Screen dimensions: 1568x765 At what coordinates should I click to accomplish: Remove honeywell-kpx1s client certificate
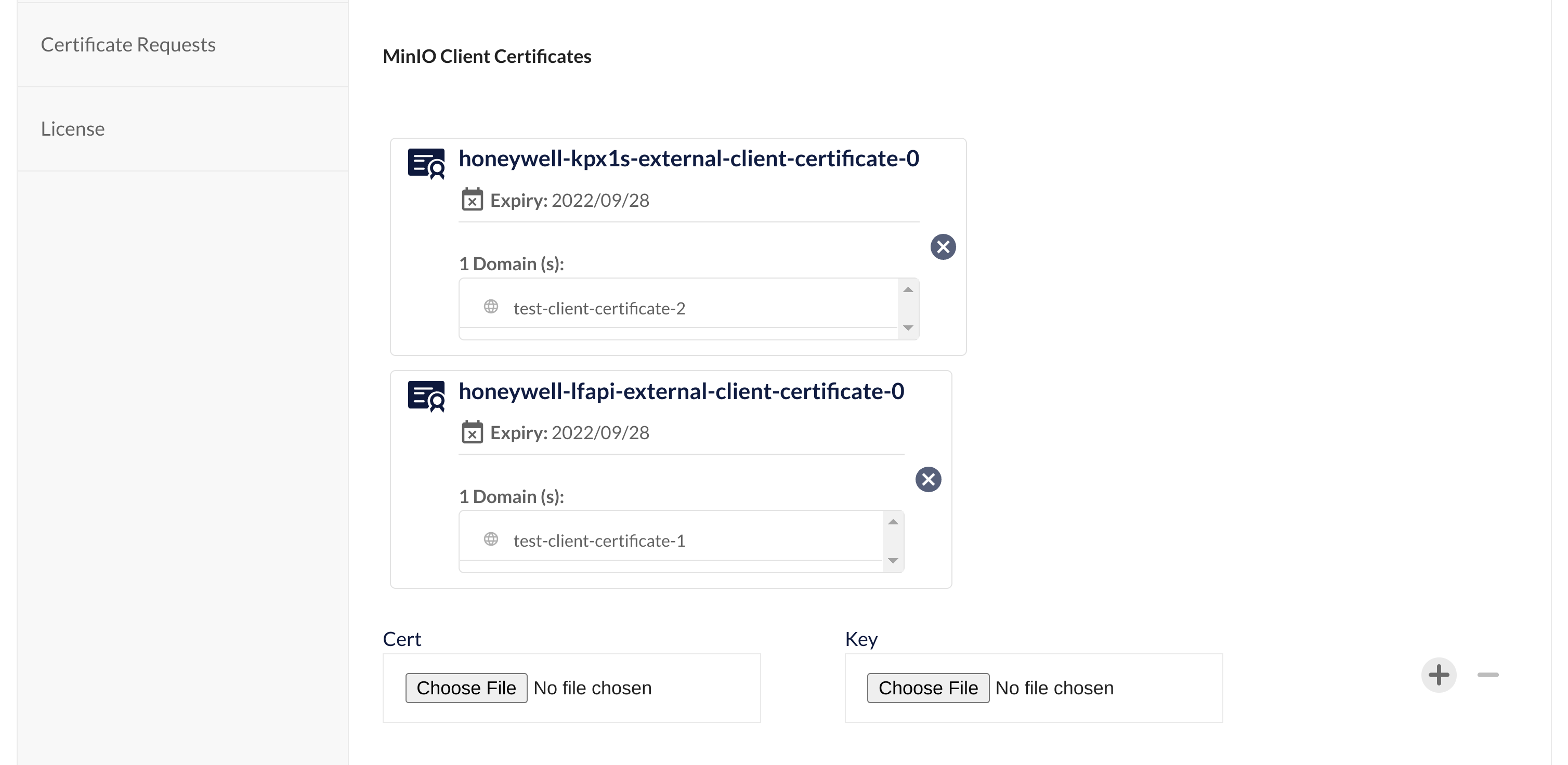tap(943, 247)
